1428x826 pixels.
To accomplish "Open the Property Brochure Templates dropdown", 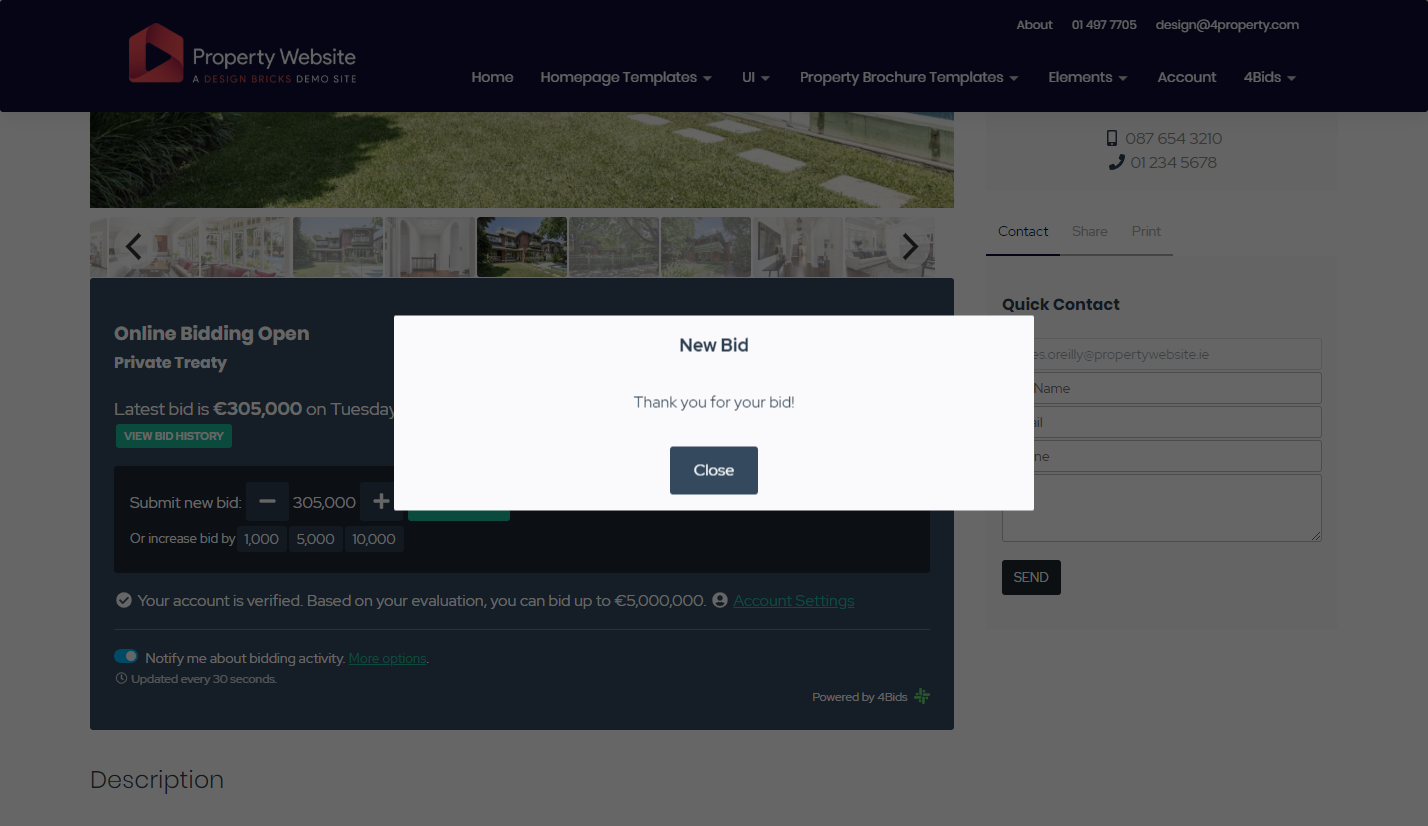I will pyautogui.click(x=908, y=78).
